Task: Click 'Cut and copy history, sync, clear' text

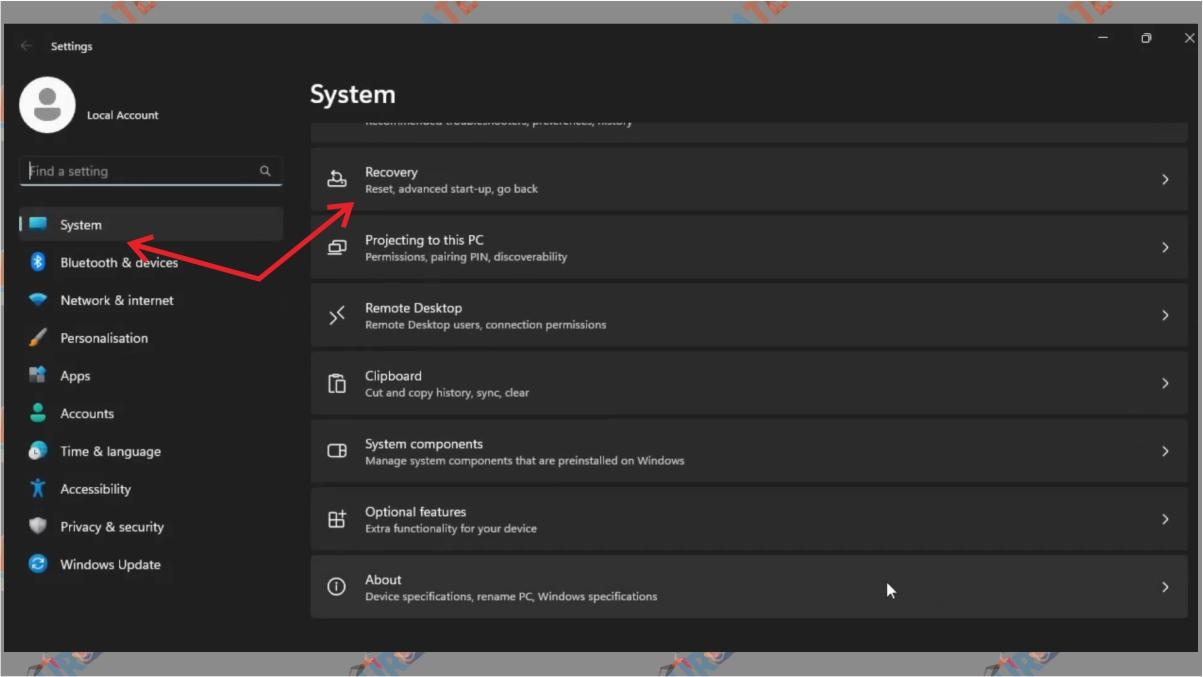Action: [447, 393]
